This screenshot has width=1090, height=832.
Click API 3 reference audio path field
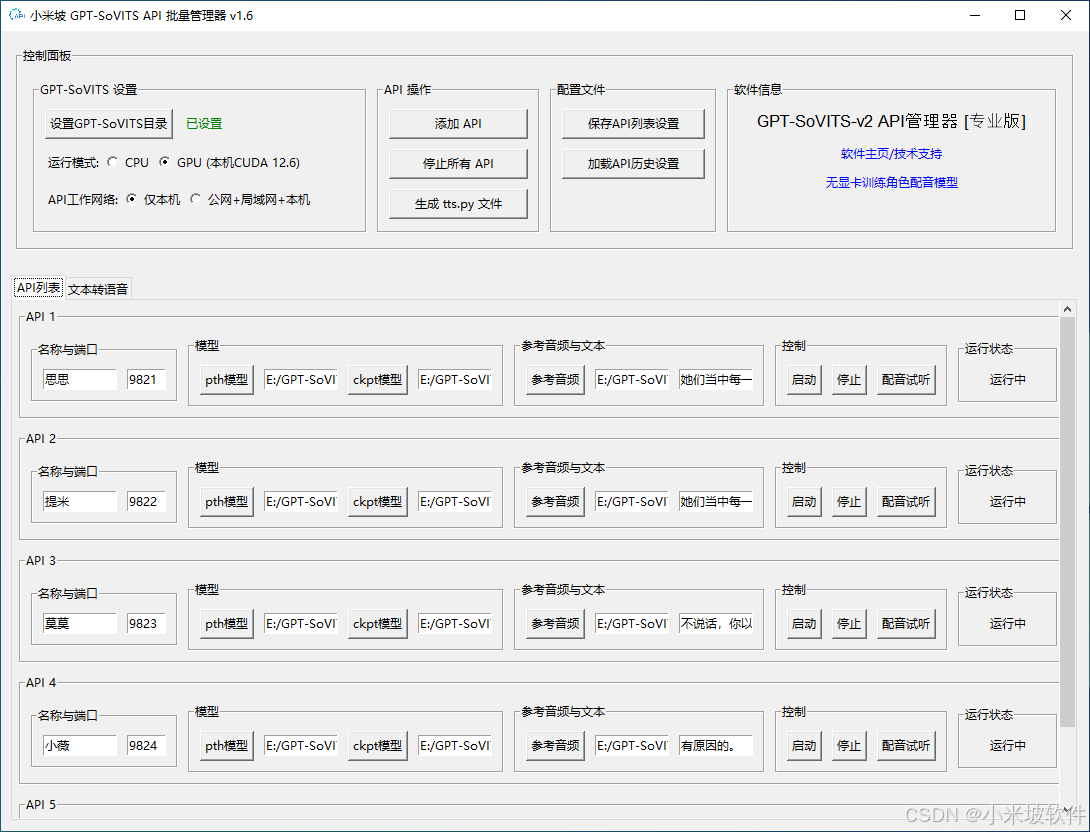point(632,623)
